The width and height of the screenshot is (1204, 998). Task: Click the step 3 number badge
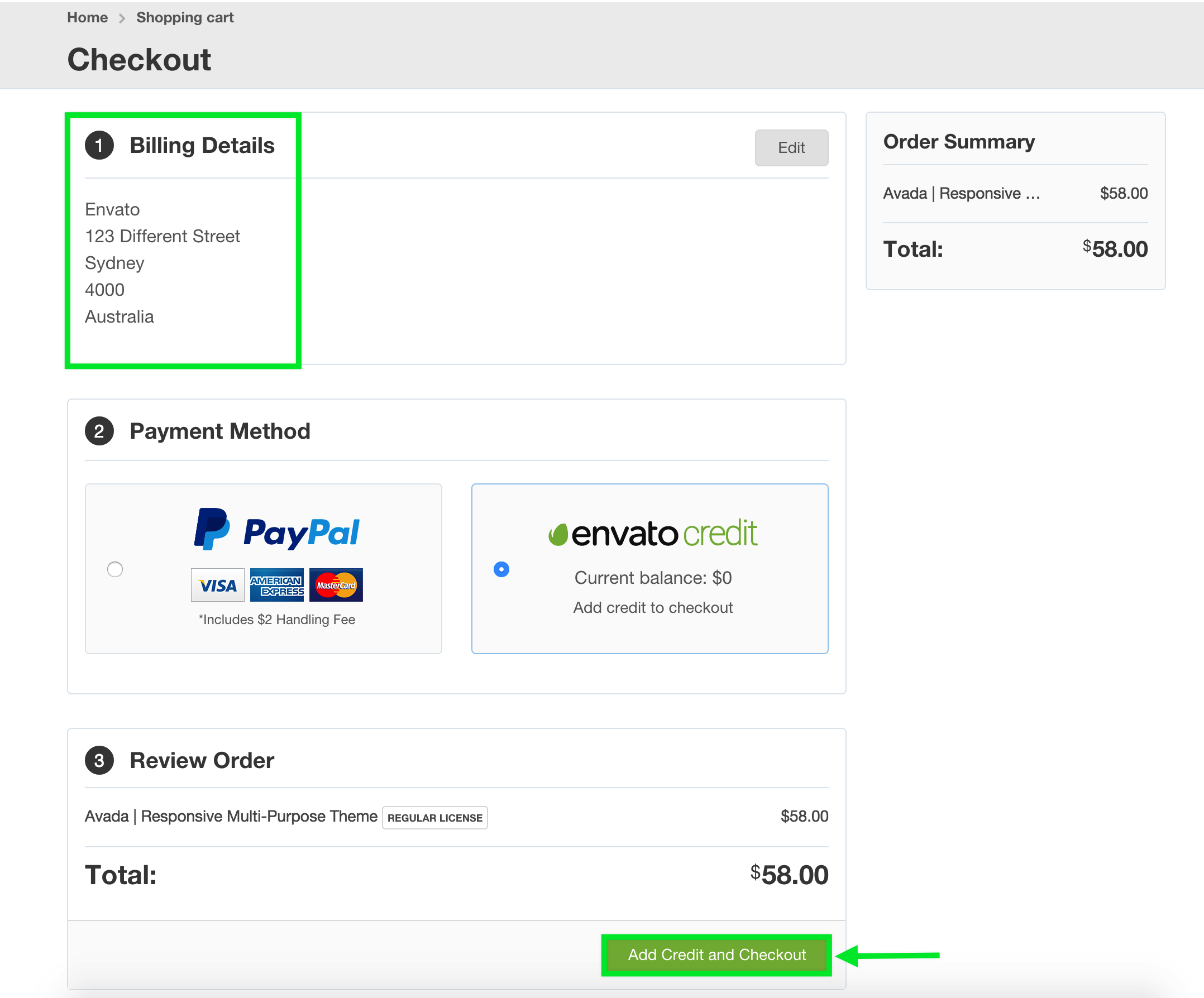tap(99, 761)
